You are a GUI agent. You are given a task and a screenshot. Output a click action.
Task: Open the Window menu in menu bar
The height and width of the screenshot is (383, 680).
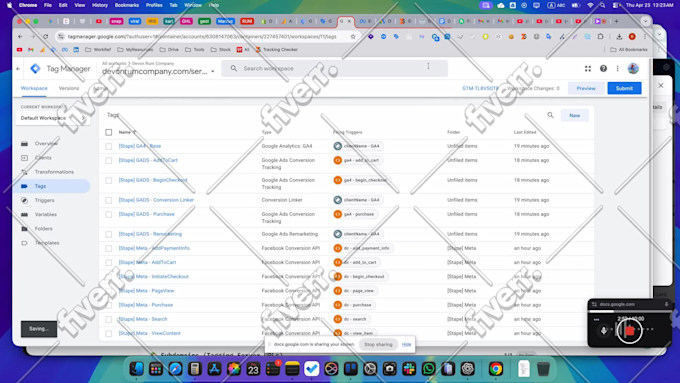[x=193, y=5]
